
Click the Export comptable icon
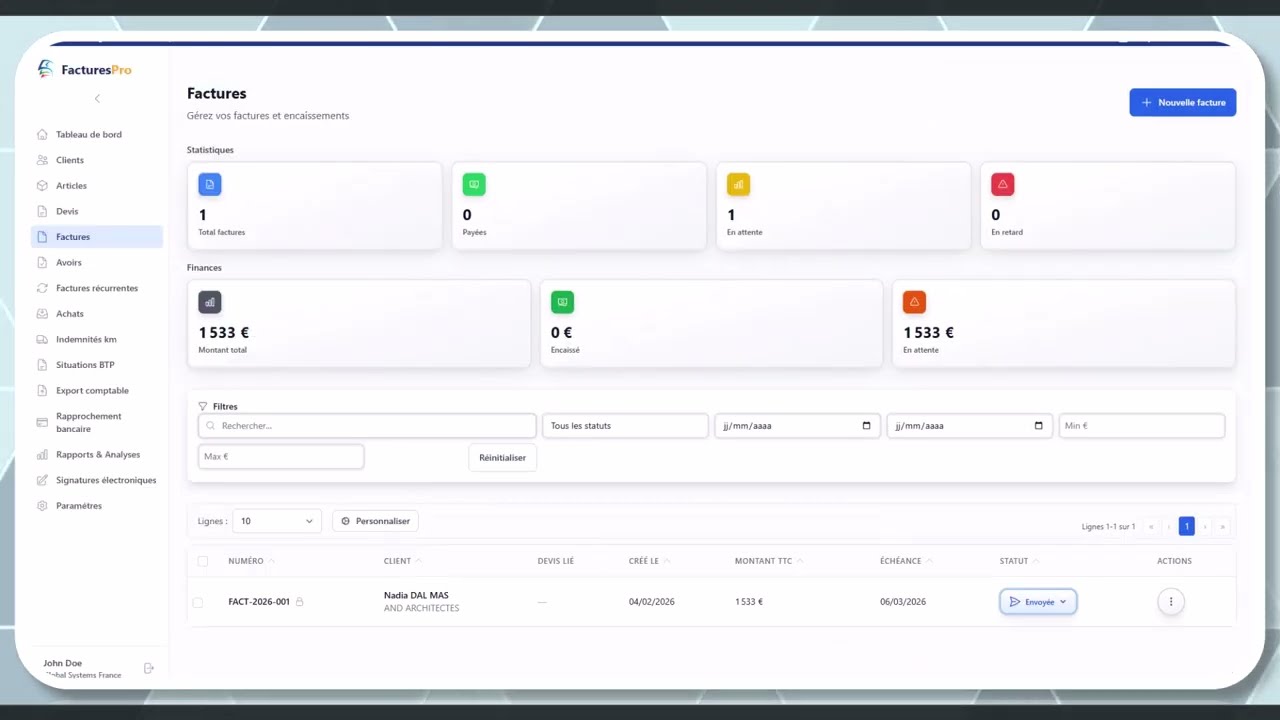tap(42, 391)
